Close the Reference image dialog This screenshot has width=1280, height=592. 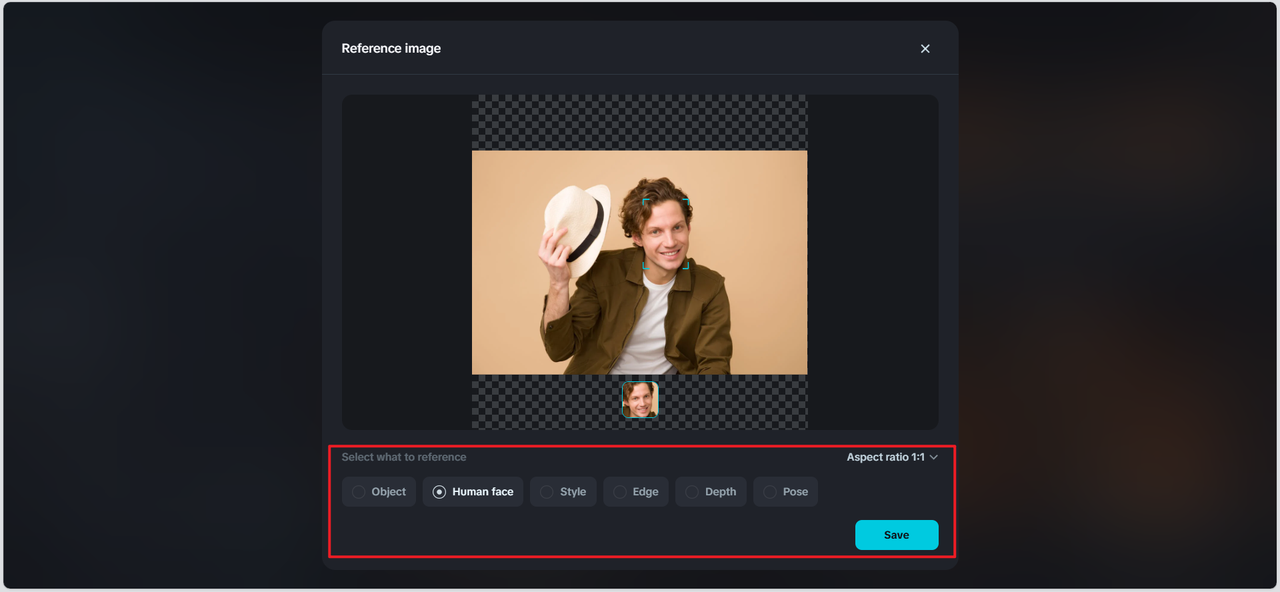coord(925,49)
